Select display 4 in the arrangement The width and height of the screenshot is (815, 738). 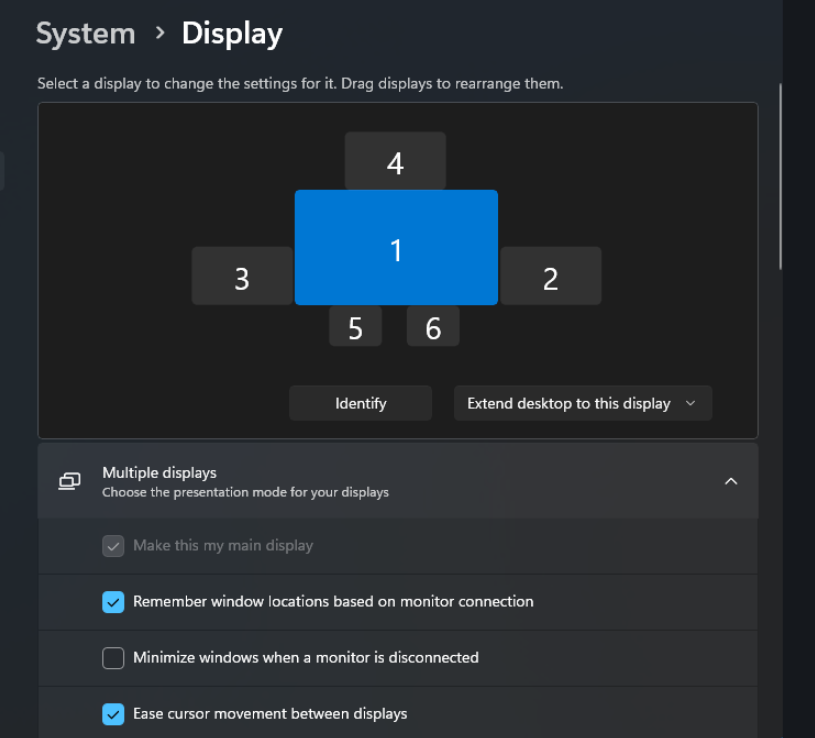click(395, 161)
